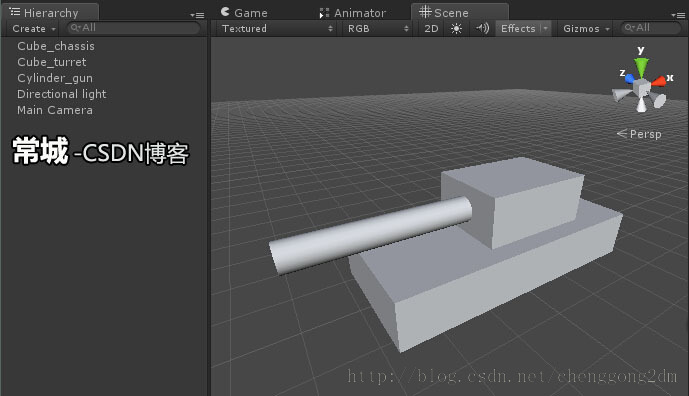Open the RGB render mode dropdown
689x396 pixels.
point(378,29)
